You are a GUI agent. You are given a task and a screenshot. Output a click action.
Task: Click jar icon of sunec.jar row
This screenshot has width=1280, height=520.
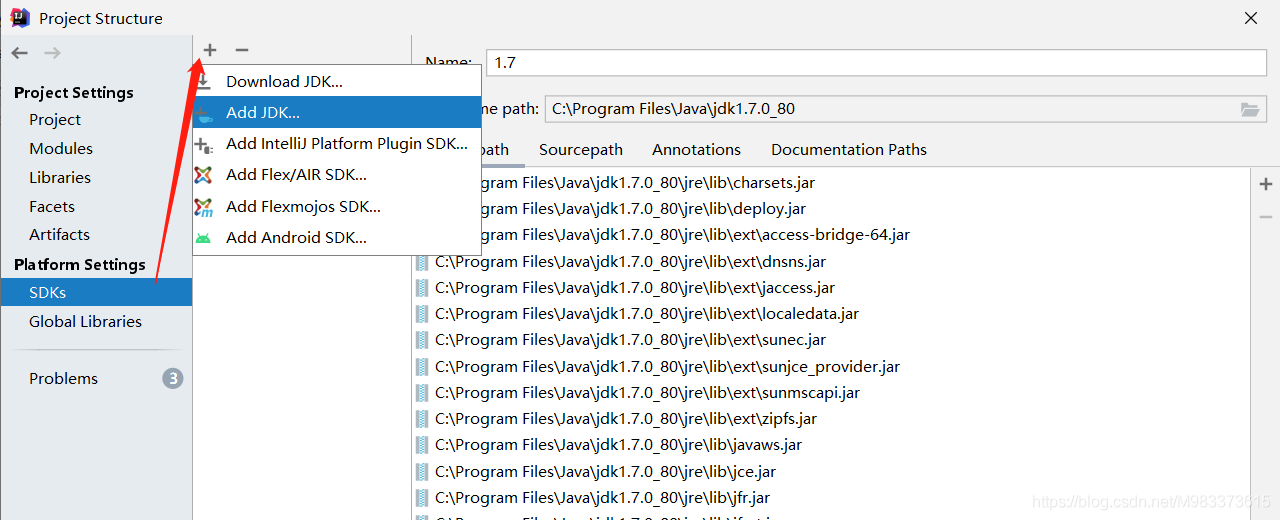pos(422,340)
